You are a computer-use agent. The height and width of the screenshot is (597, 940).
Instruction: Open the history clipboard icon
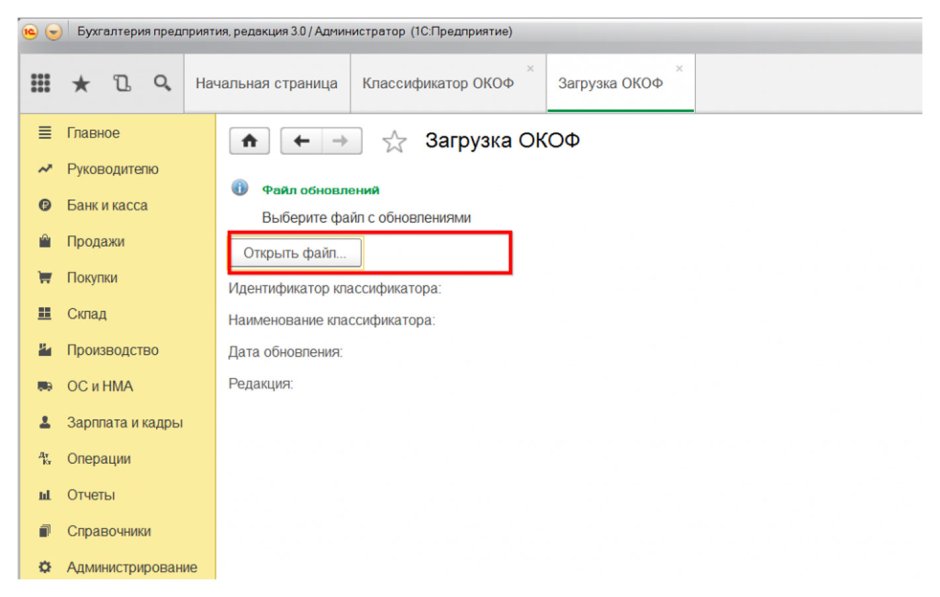pos(122,83)
